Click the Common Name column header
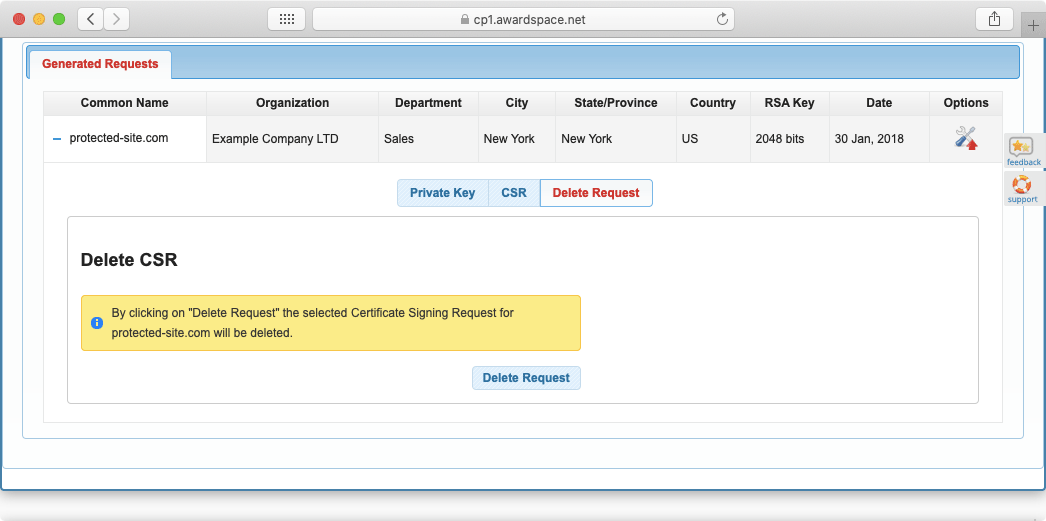The image size is (1046, 521). point(124,103)
